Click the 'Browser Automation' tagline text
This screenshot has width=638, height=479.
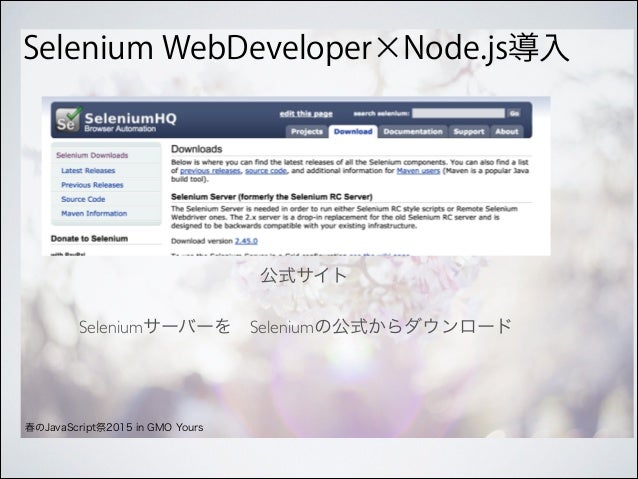point(120,129)
